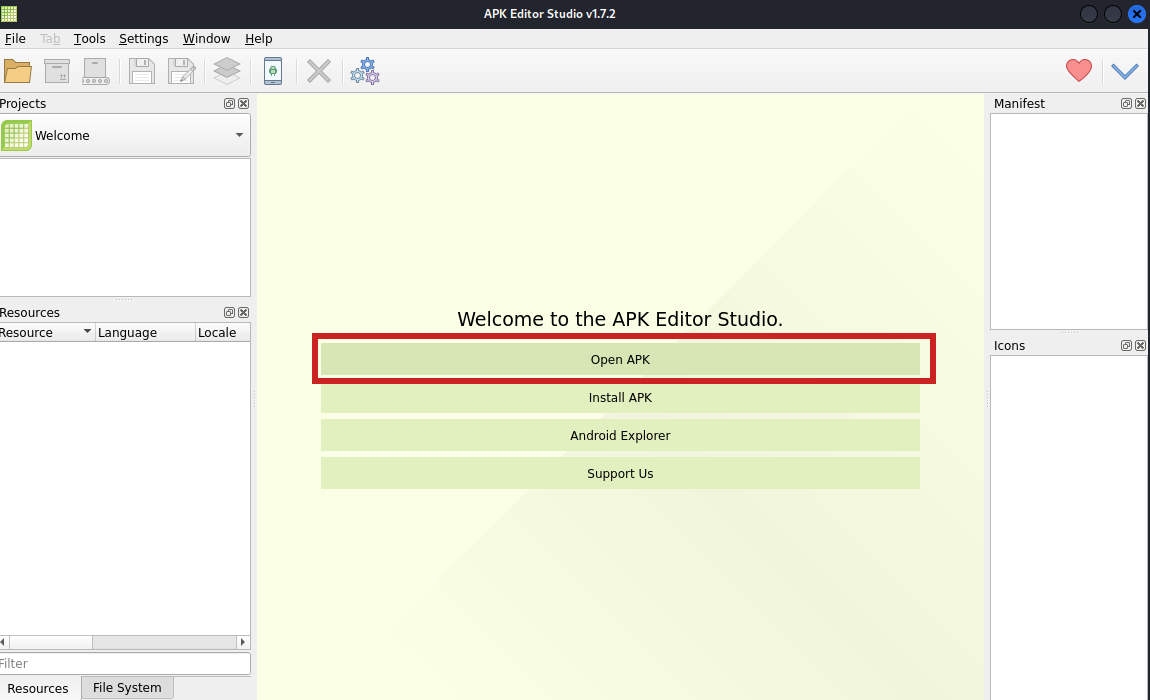Screen dimensions: 1150x700
Task: Click the resources horizontal scrollbar handle
Action: [x=50, y=642]
